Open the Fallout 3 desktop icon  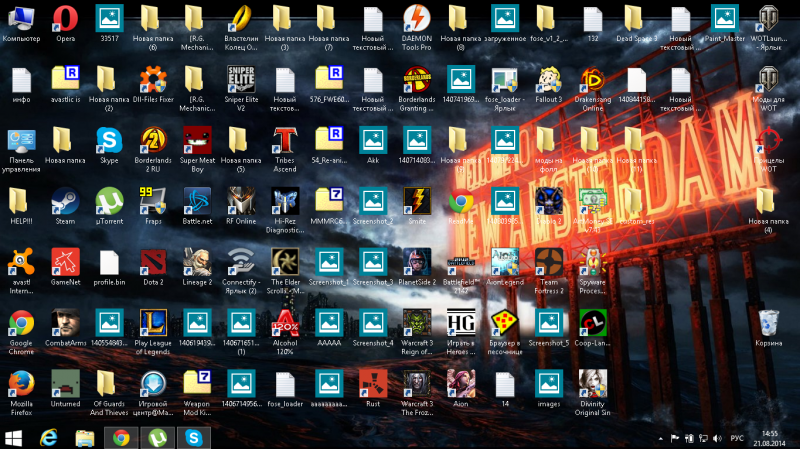pyautogui.click(x=548, y=80)
